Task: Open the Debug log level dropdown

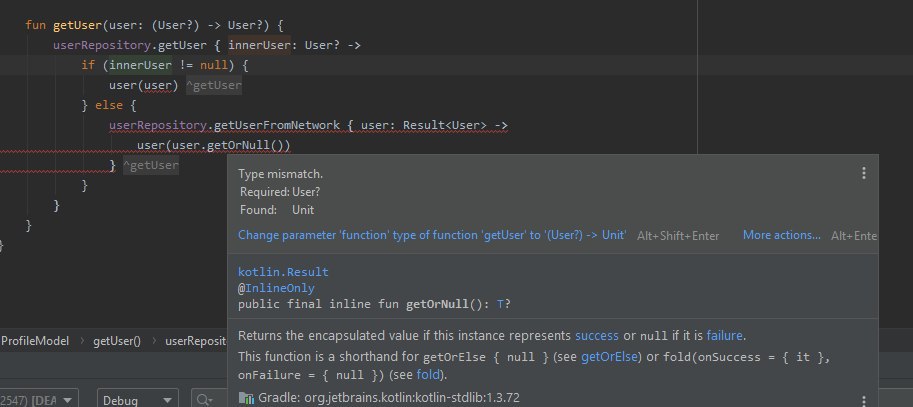Action: pos(138,400)
